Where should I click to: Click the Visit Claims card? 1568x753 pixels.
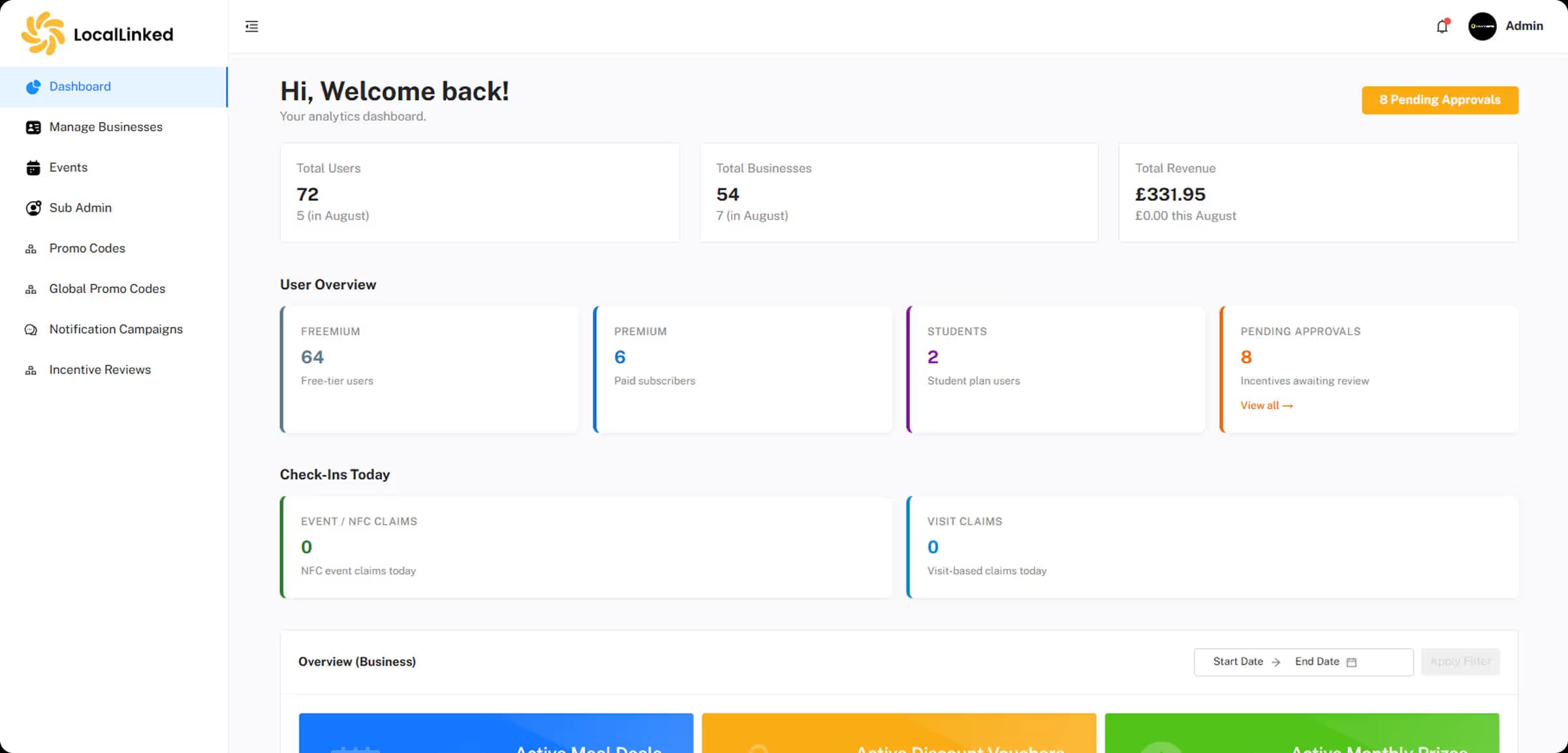pos(1212,547)
